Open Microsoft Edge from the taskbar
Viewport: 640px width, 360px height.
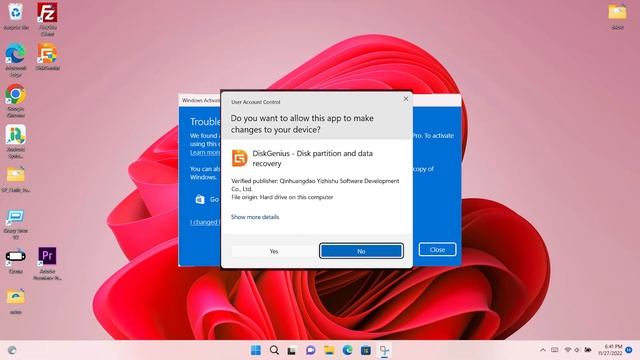[347, 350]
